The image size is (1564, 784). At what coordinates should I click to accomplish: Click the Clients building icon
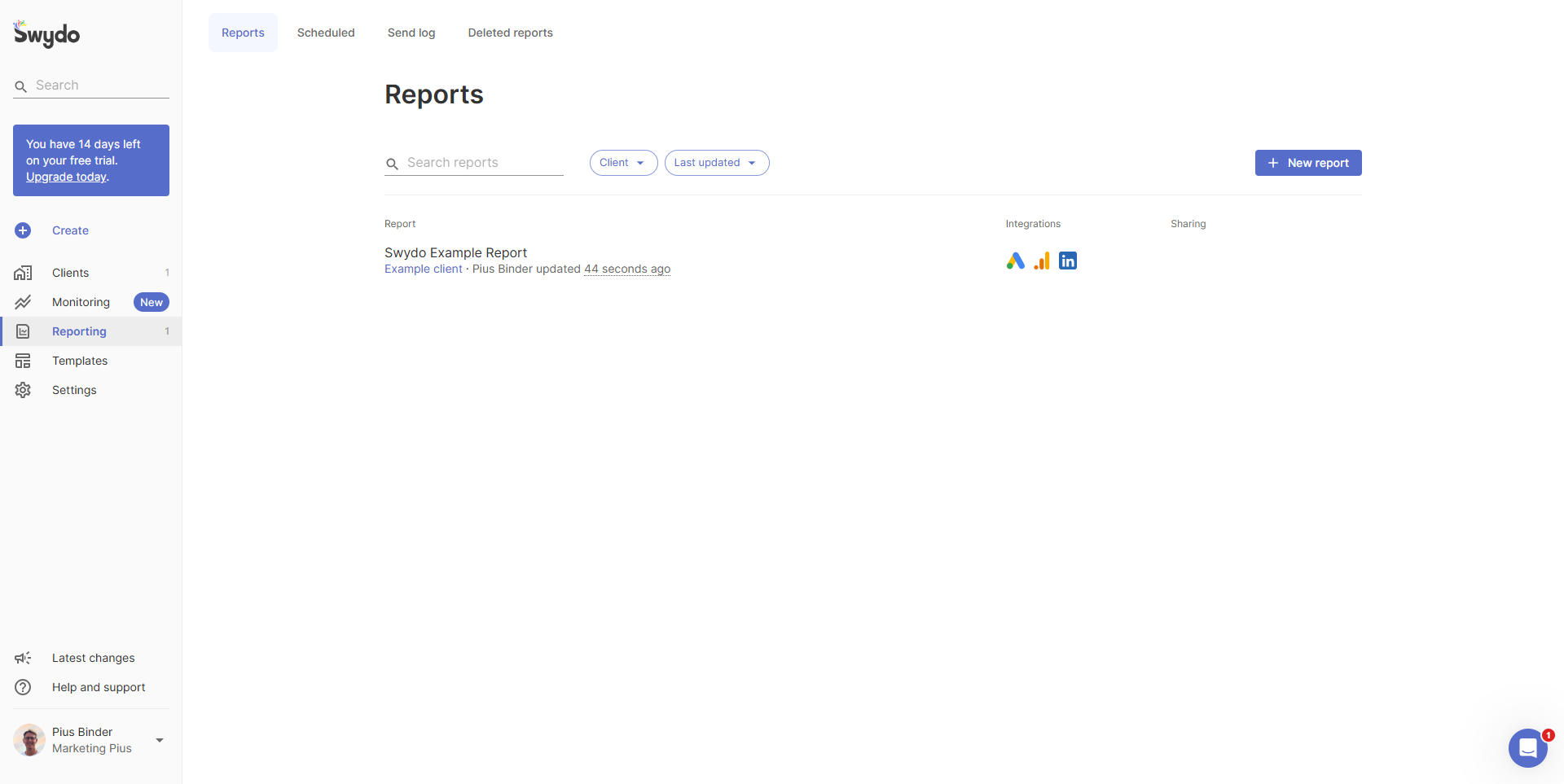(x=23, y=273)
